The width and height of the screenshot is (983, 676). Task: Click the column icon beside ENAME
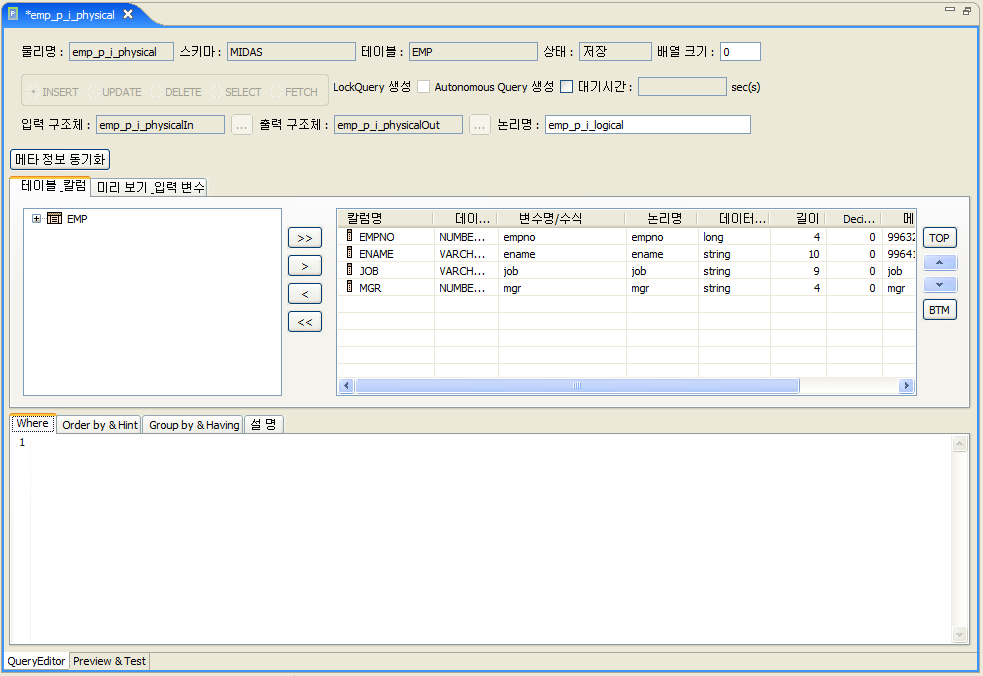coord(347,254)
